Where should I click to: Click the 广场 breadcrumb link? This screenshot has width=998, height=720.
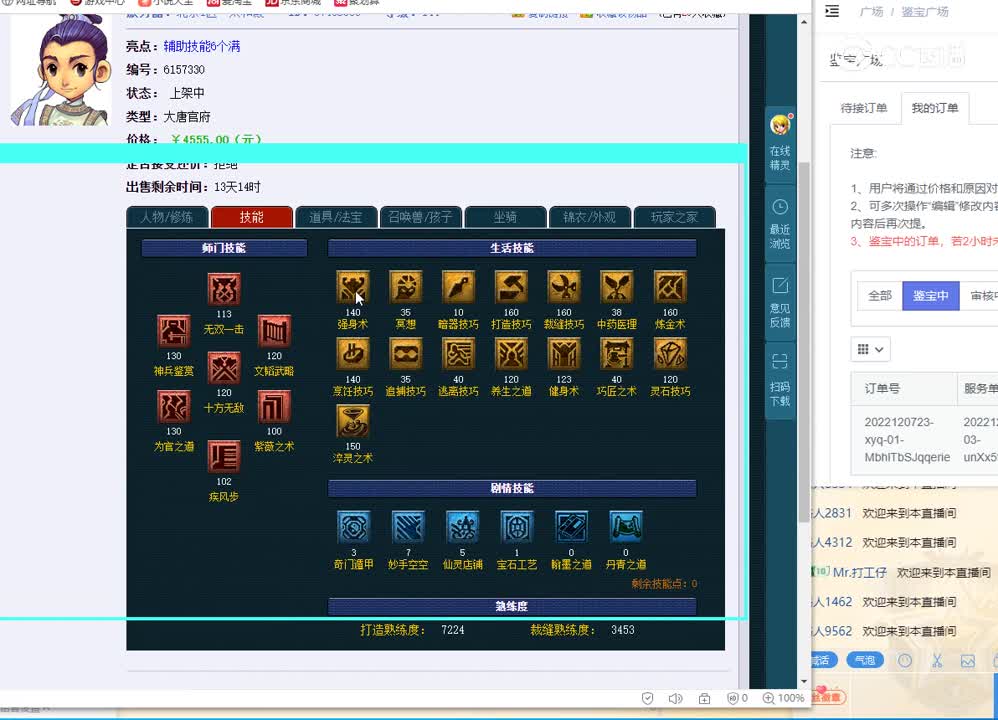click(x=871, y=11)
